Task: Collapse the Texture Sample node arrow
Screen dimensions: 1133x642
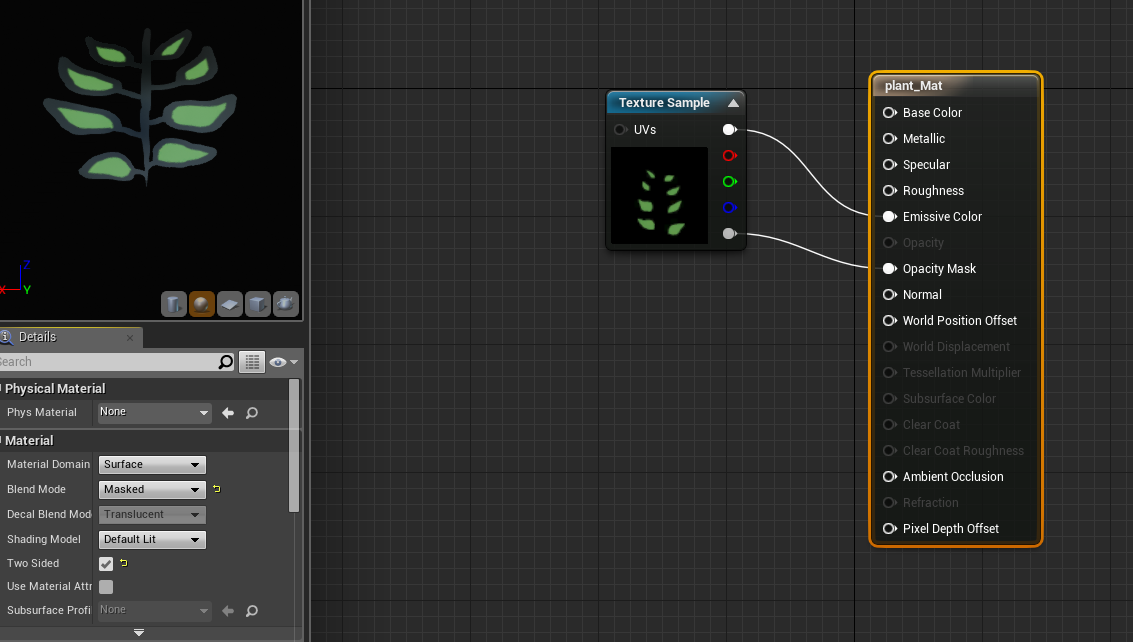Action: point(733,103)
